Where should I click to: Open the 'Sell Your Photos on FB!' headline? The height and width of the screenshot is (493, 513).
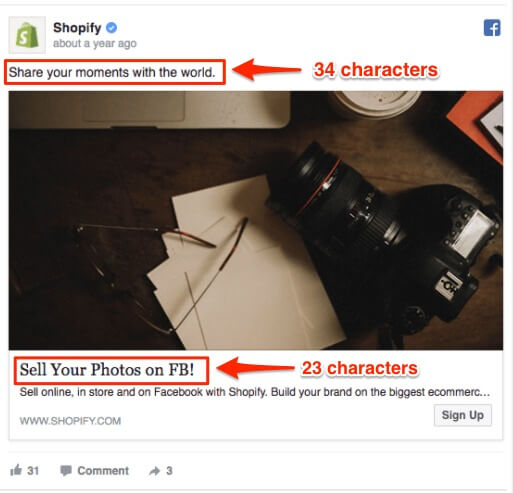point(107,370)
